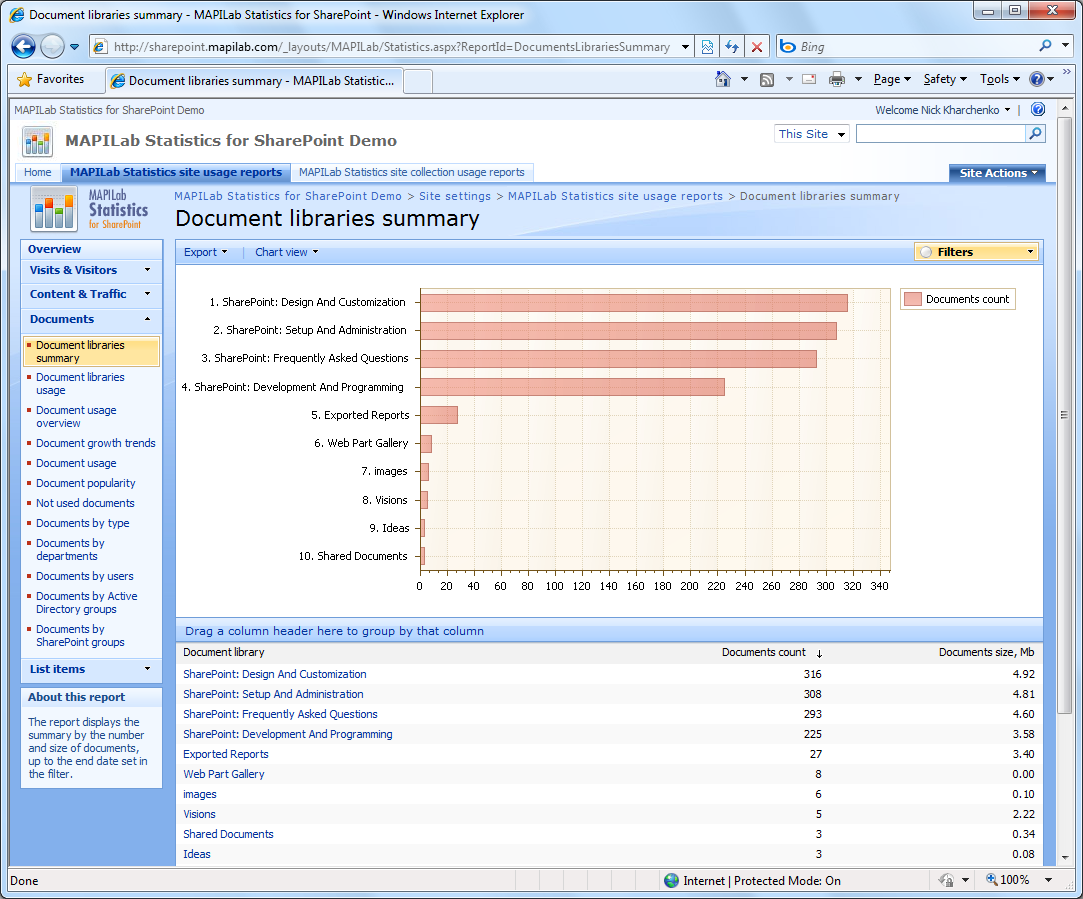Open Document popularity report
Screen dimensions: 1083x899
click(x=86, y=483)
